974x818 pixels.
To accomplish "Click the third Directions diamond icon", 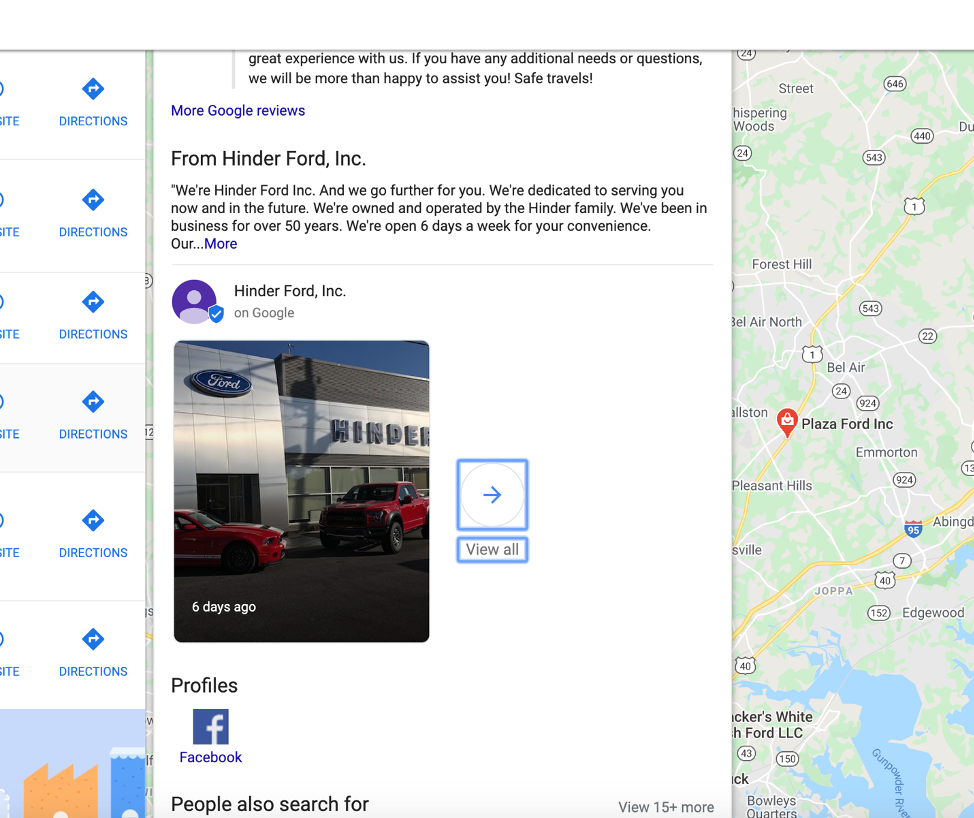I will [93, 302].
